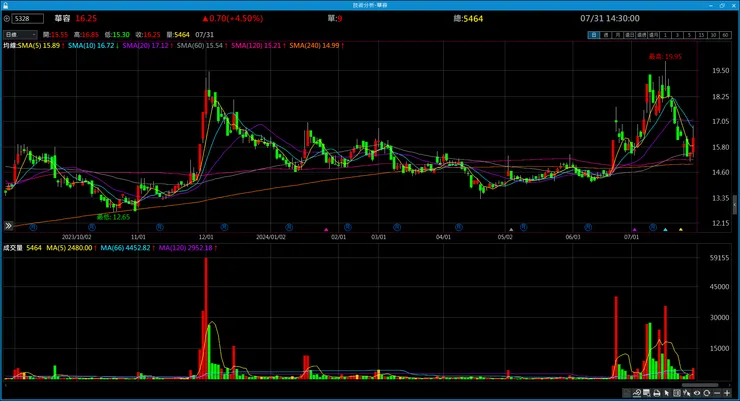Click the SMA(5) 15.89 legend label

coord(41,46)
